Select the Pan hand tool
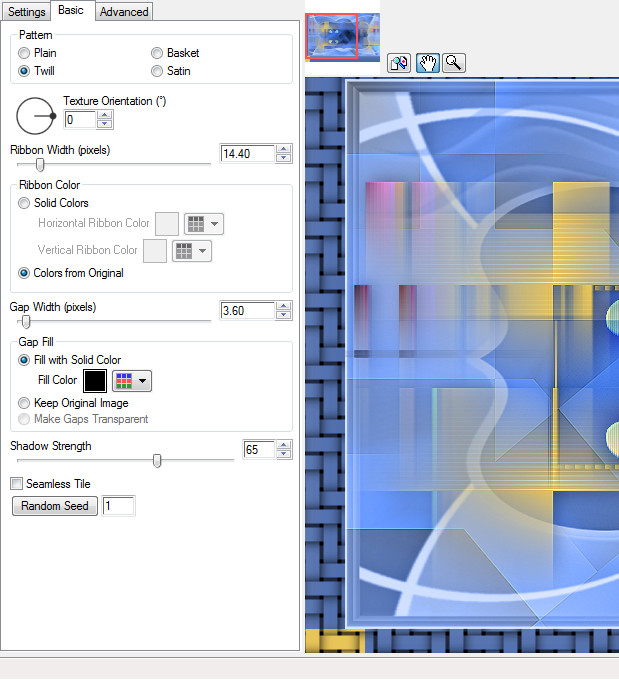 pos(427,63)
